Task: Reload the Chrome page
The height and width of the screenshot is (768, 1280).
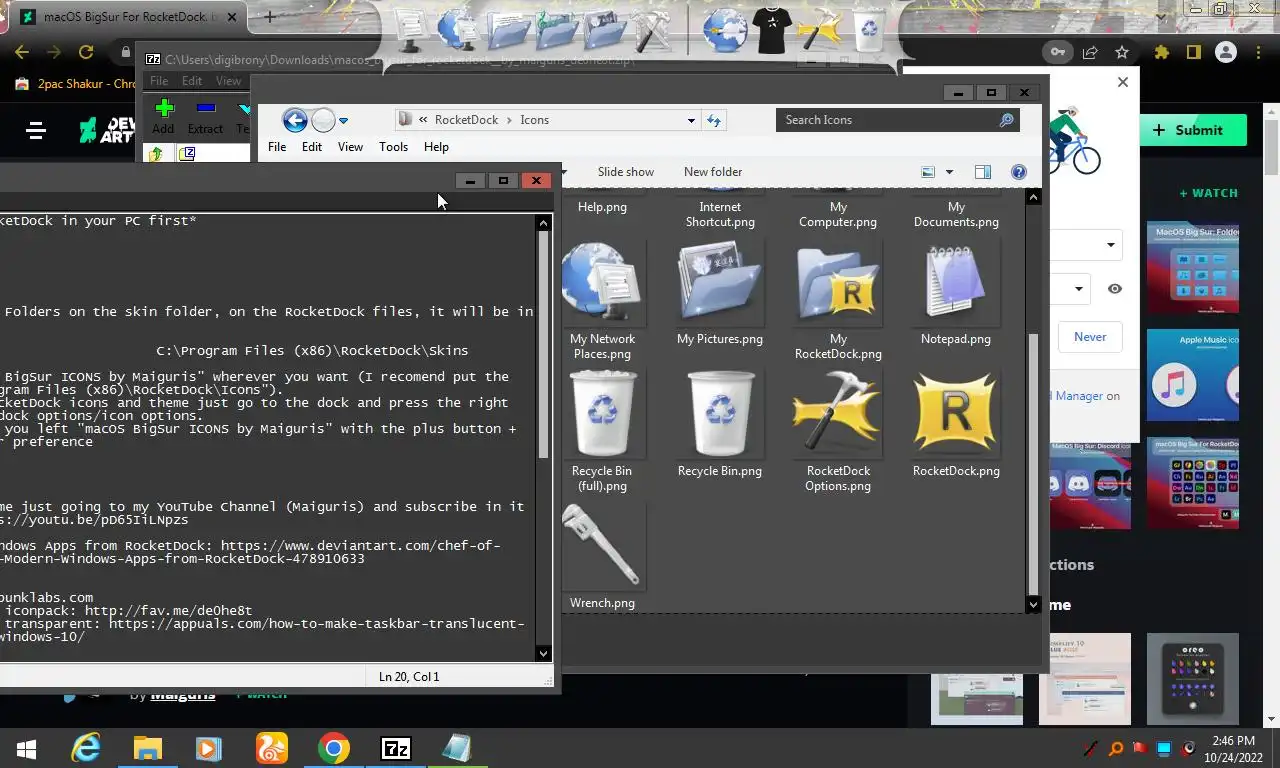Action: [x=86, y=52]
